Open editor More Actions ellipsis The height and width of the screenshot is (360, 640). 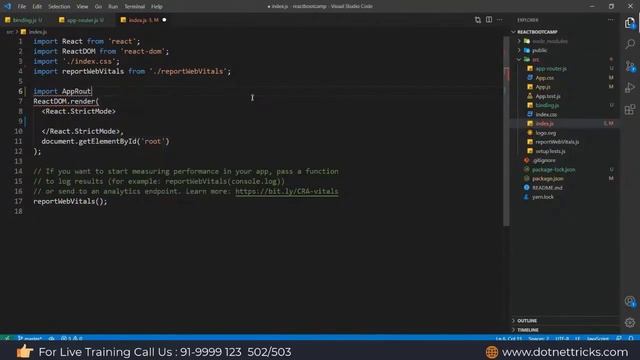pos(500,20)
